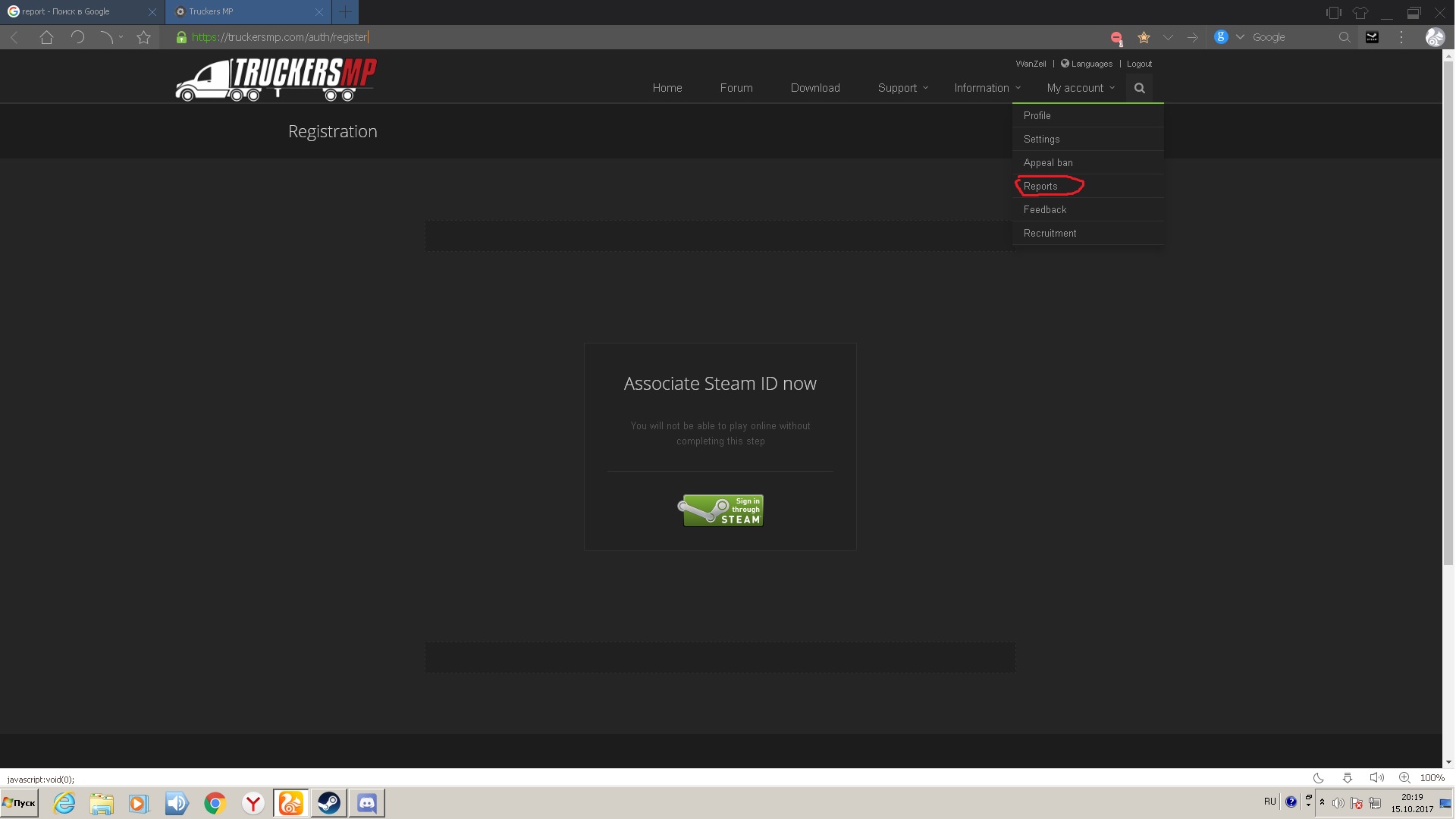Click the TruckersMP truck logo
The image size is (1456, 819).
276,79
